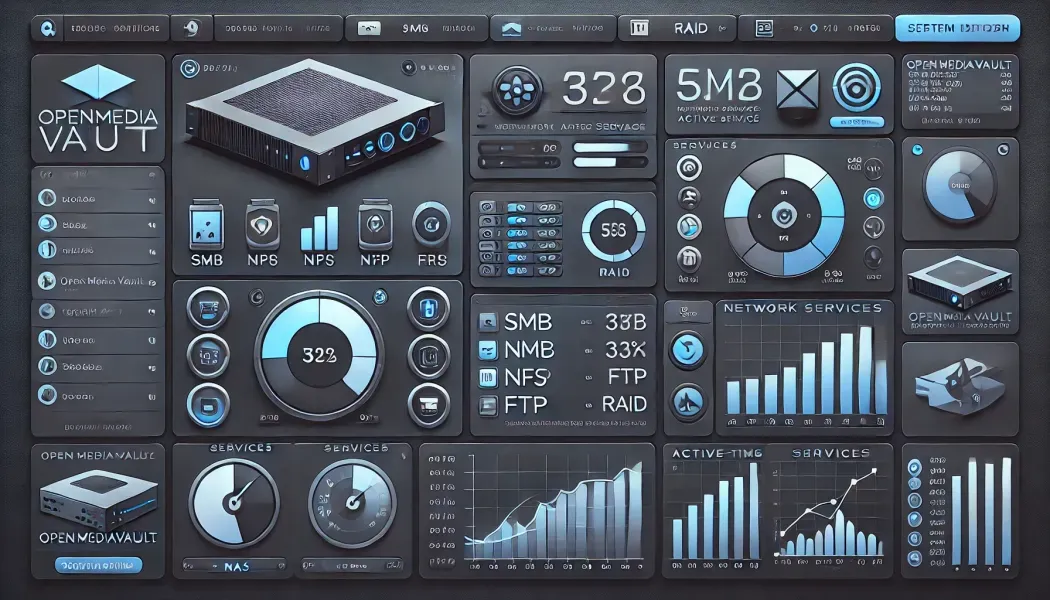This screenshot has height=600, width=1050.
Task: Click the dark slider showing 00 under 328
Action: tap(519, 147)
